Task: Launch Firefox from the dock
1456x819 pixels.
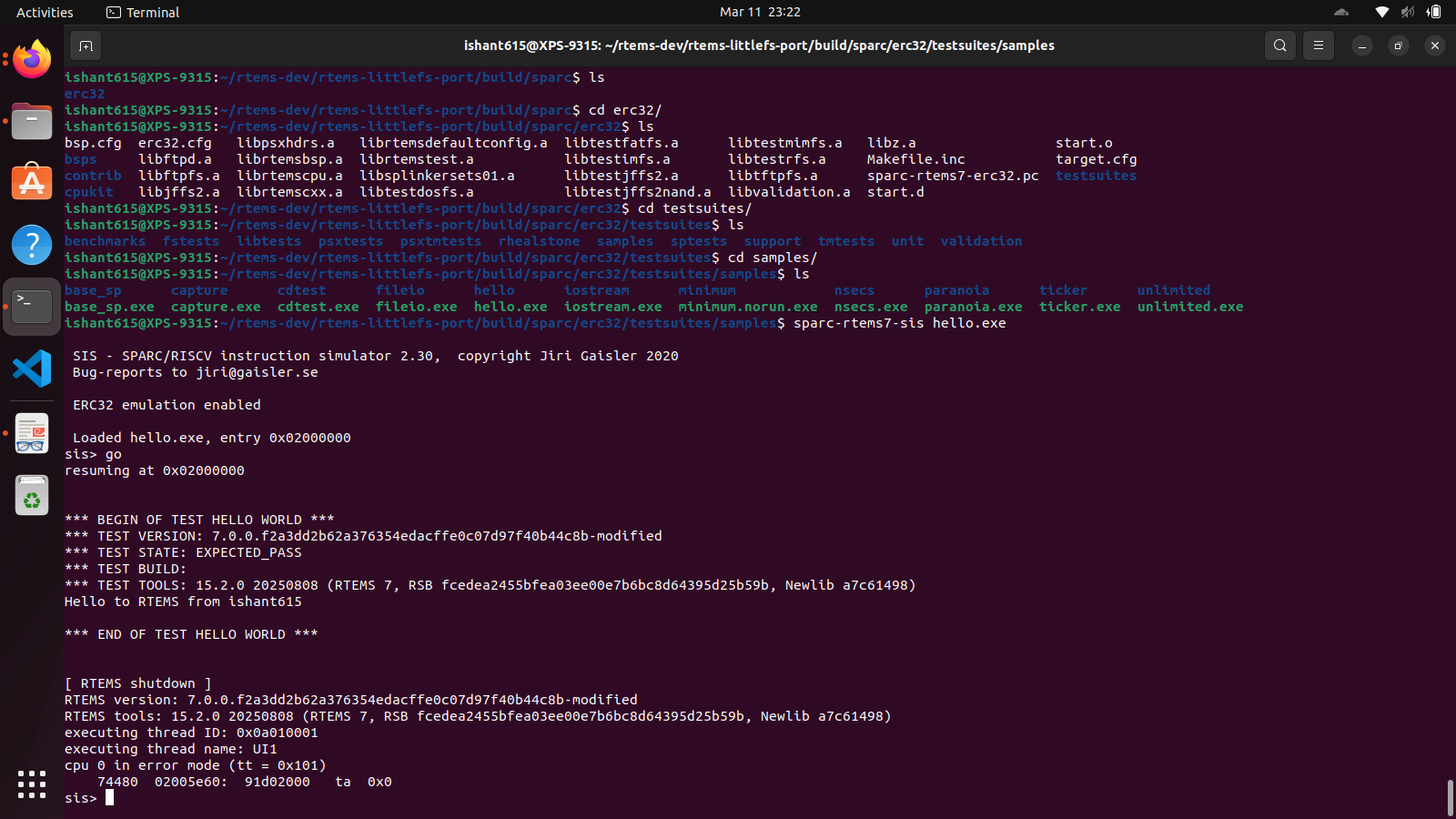Action: [x=32, y=60]
